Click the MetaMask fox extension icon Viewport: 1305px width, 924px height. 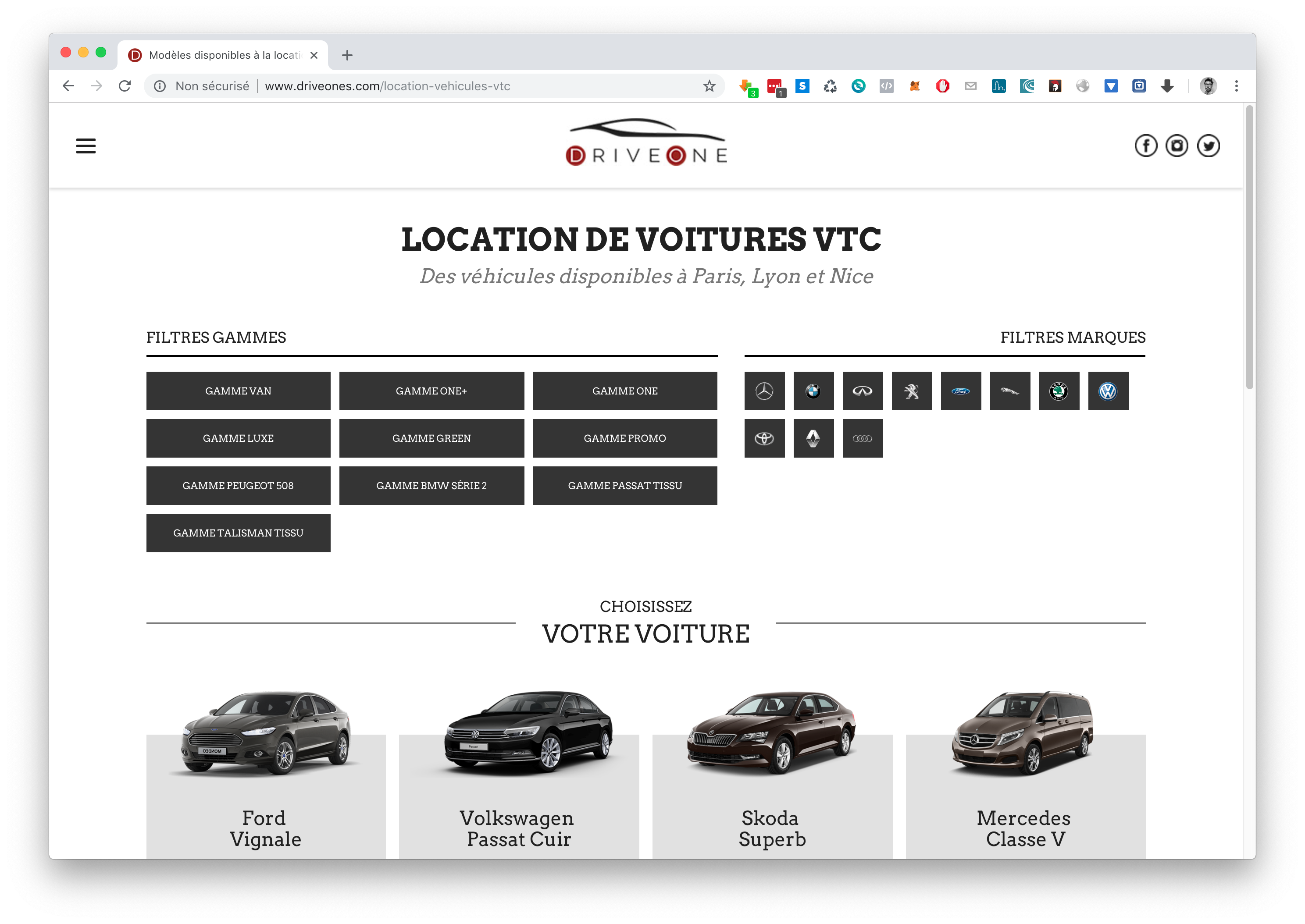914,86
